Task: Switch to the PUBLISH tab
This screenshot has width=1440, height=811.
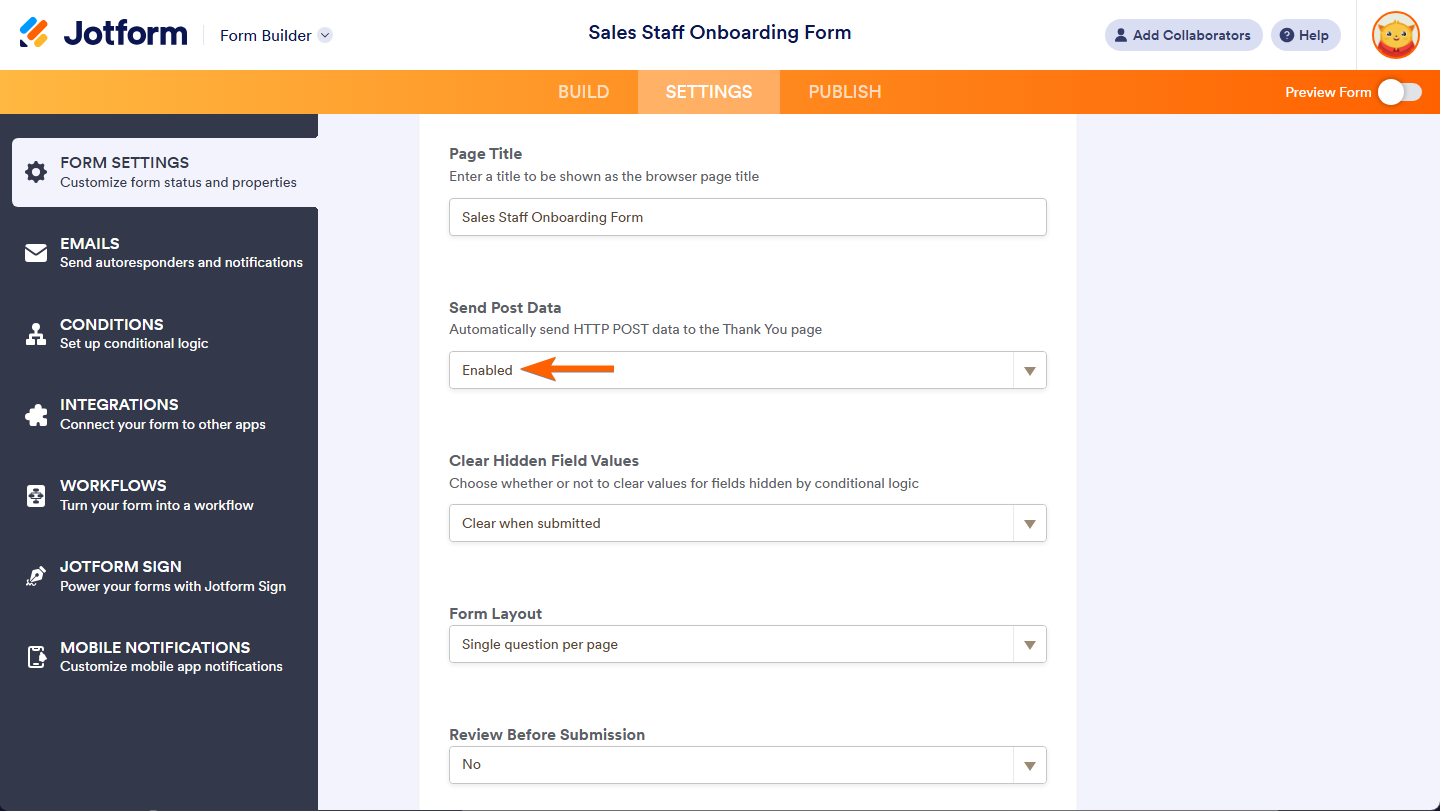Action: point(845,92)
